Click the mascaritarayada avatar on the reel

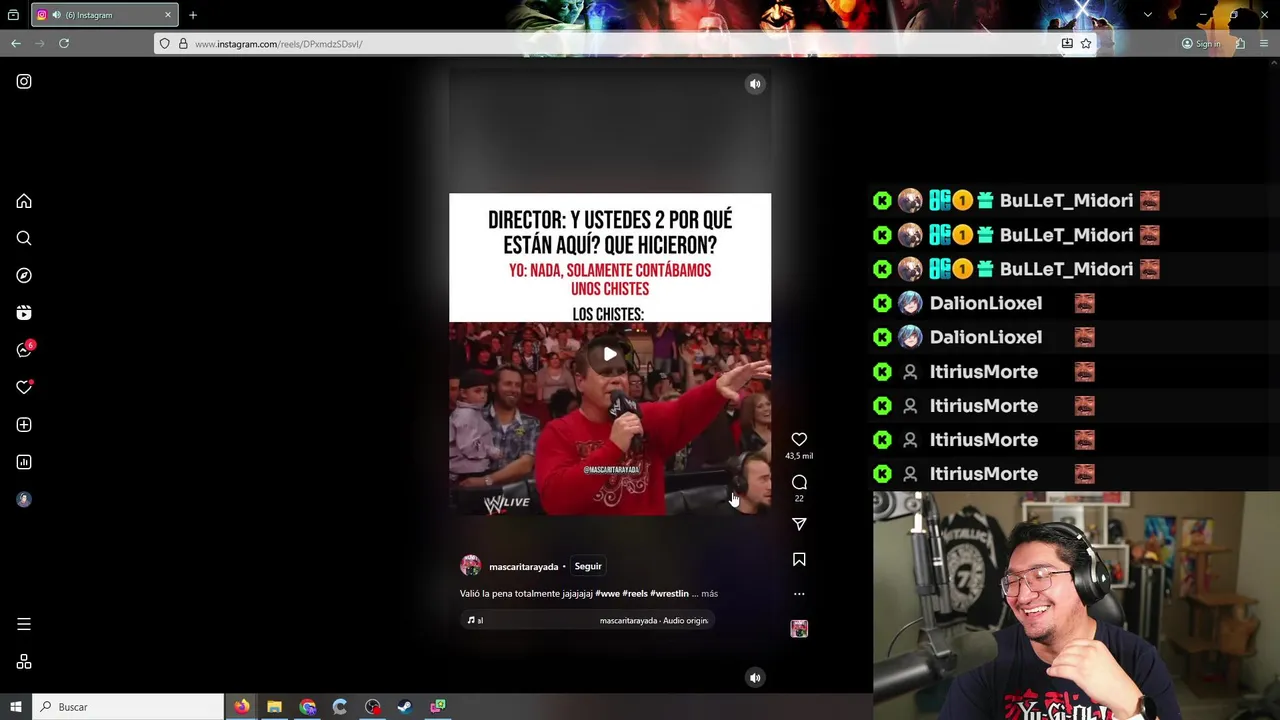(470, 566)
